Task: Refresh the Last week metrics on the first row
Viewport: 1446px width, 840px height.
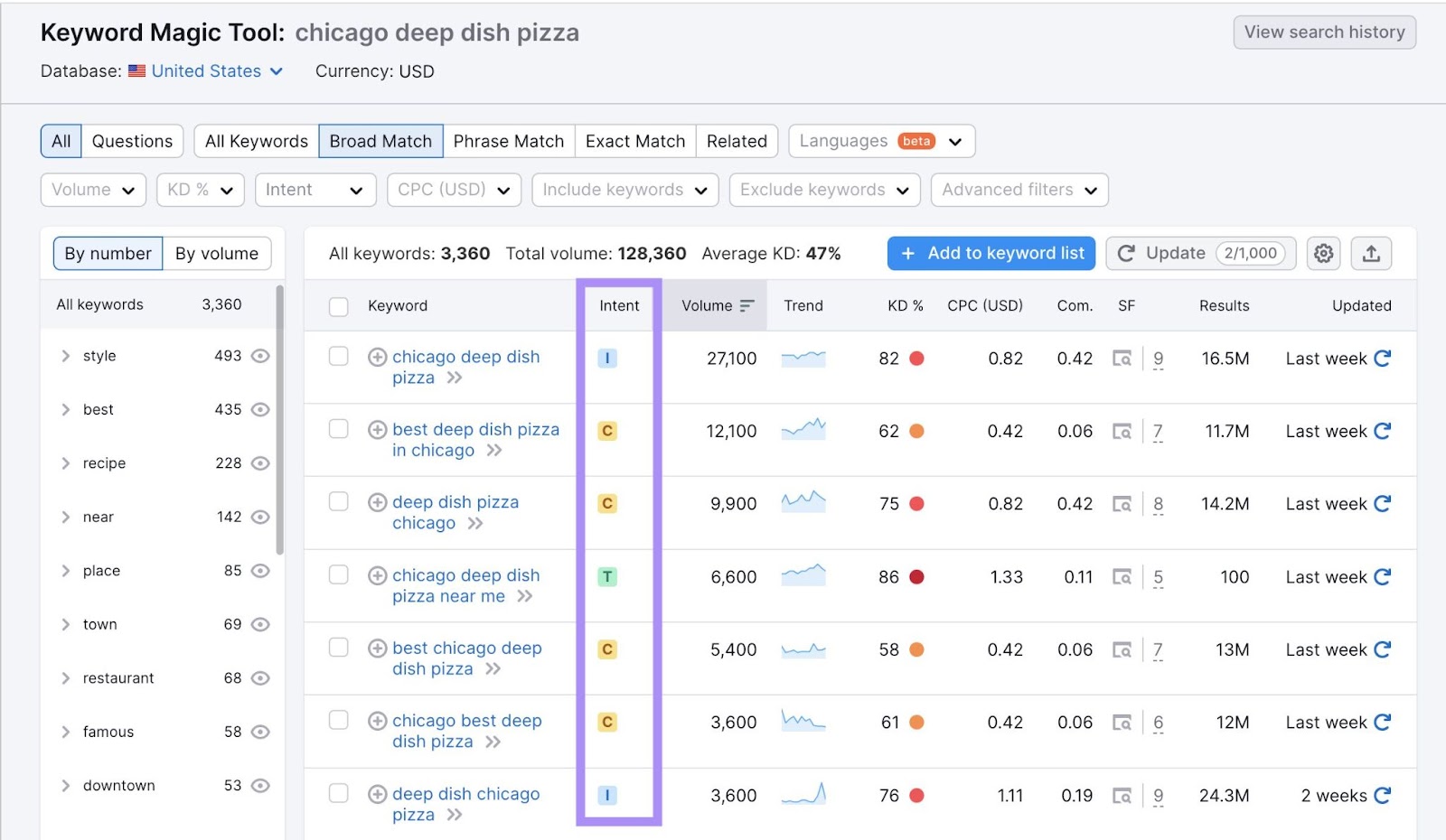Action: pyautogui.click(x=1383, y=359)
